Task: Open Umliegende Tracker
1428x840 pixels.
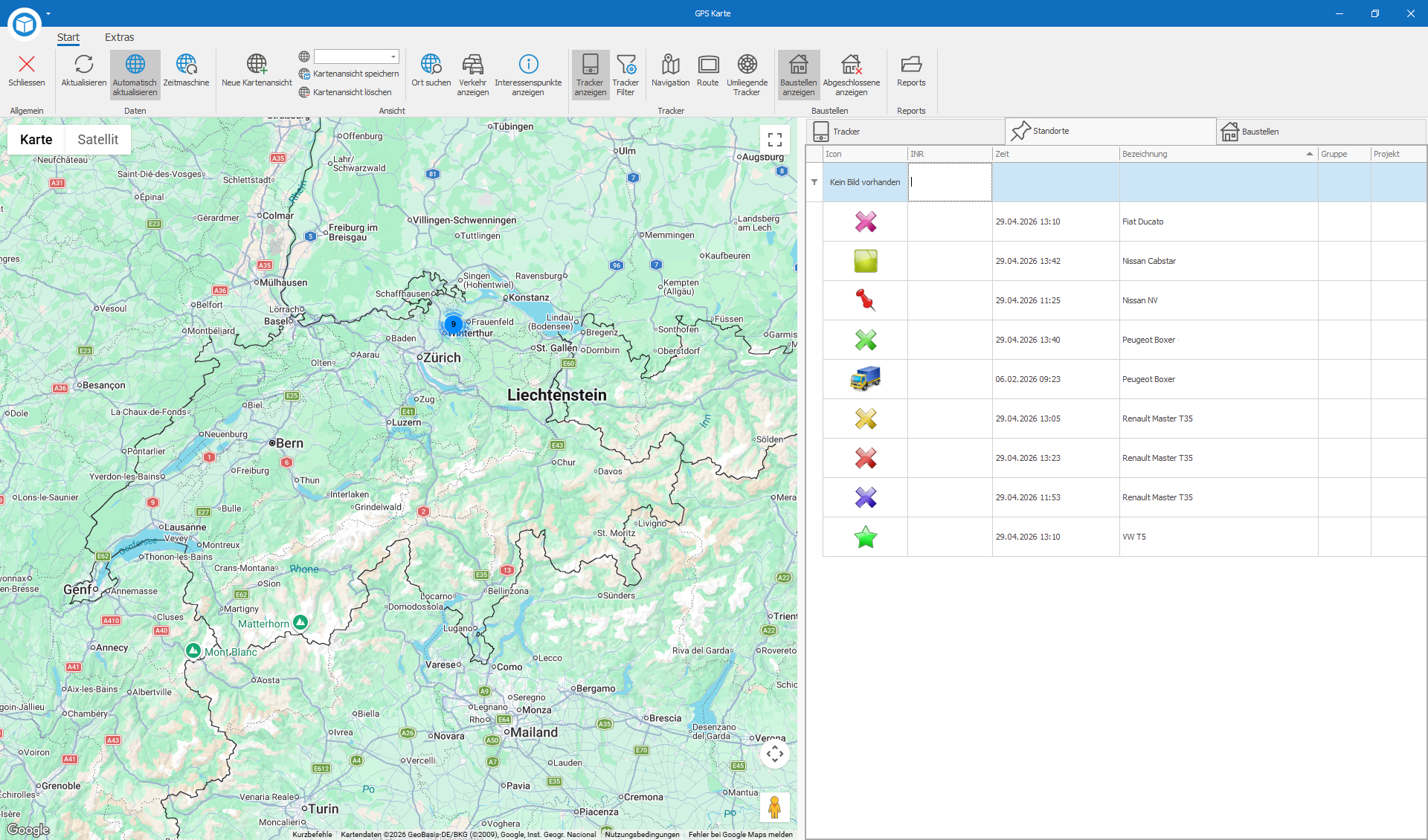Action: point(747,74)
